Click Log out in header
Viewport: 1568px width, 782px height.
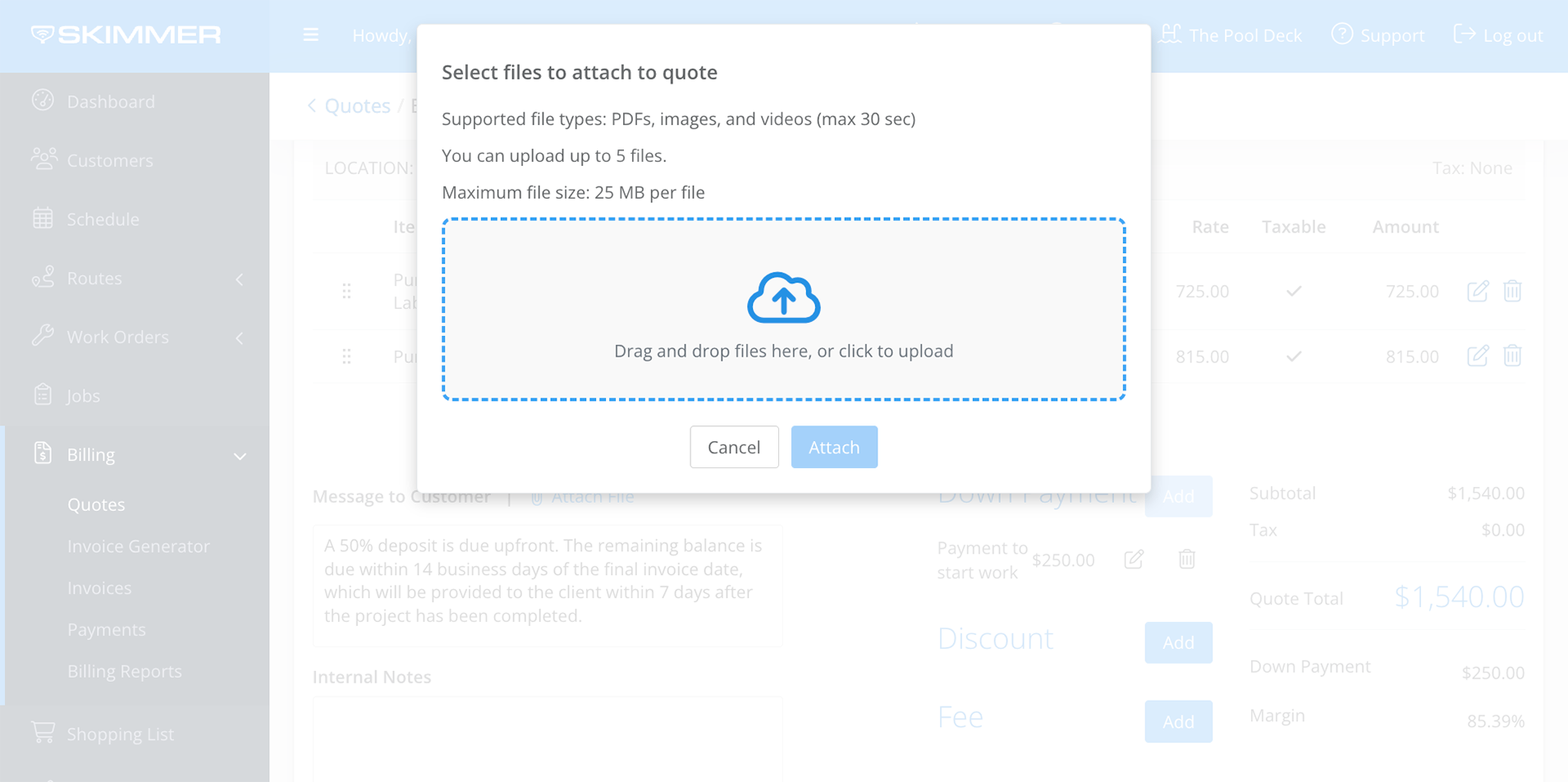coord(1513,35)
